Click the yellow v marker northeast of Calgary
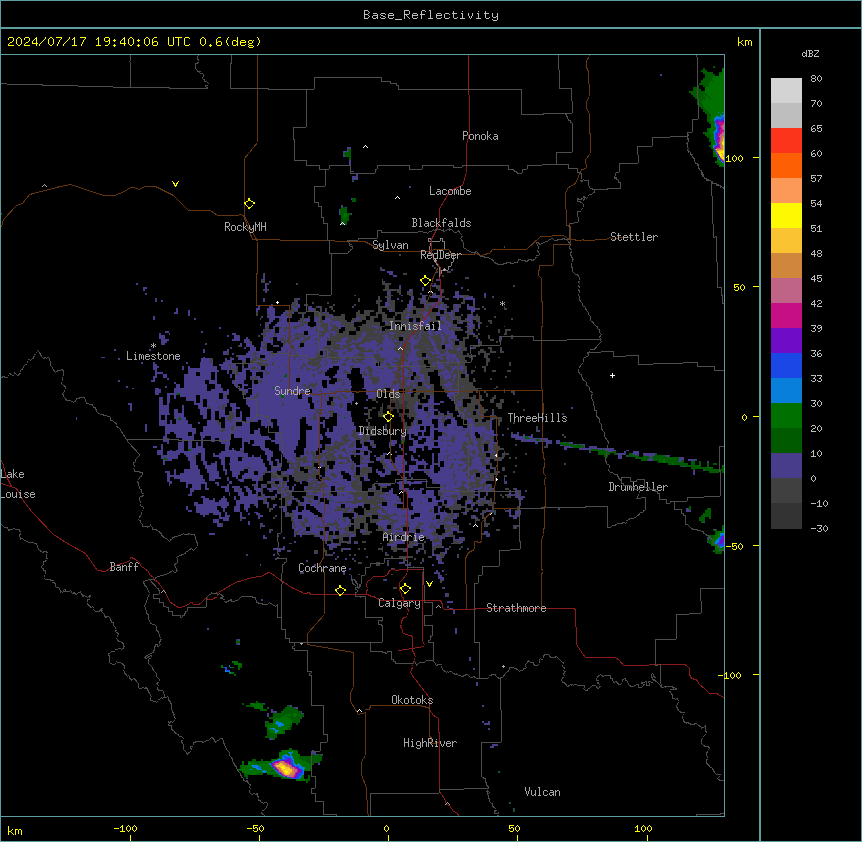Viewport: 862px width, 842px height. (429, 584)
